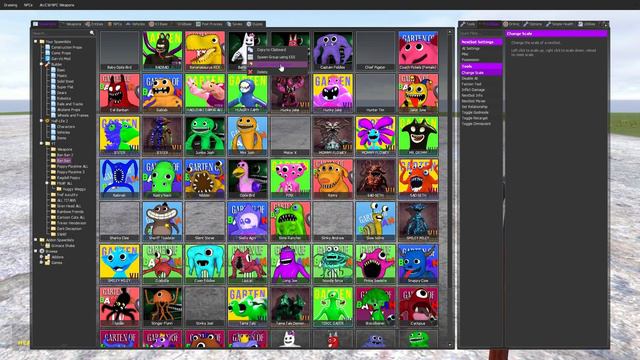Open the Entities tab
The height and width of the screenshot is (360, 640).
[x=94, y=24]
